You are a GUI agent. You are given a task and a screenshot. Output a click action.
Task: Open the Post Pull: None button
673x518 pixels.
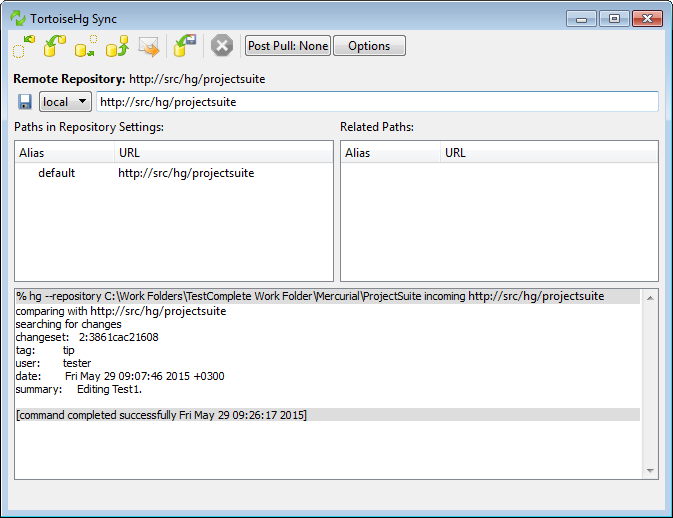click(288, 46)
